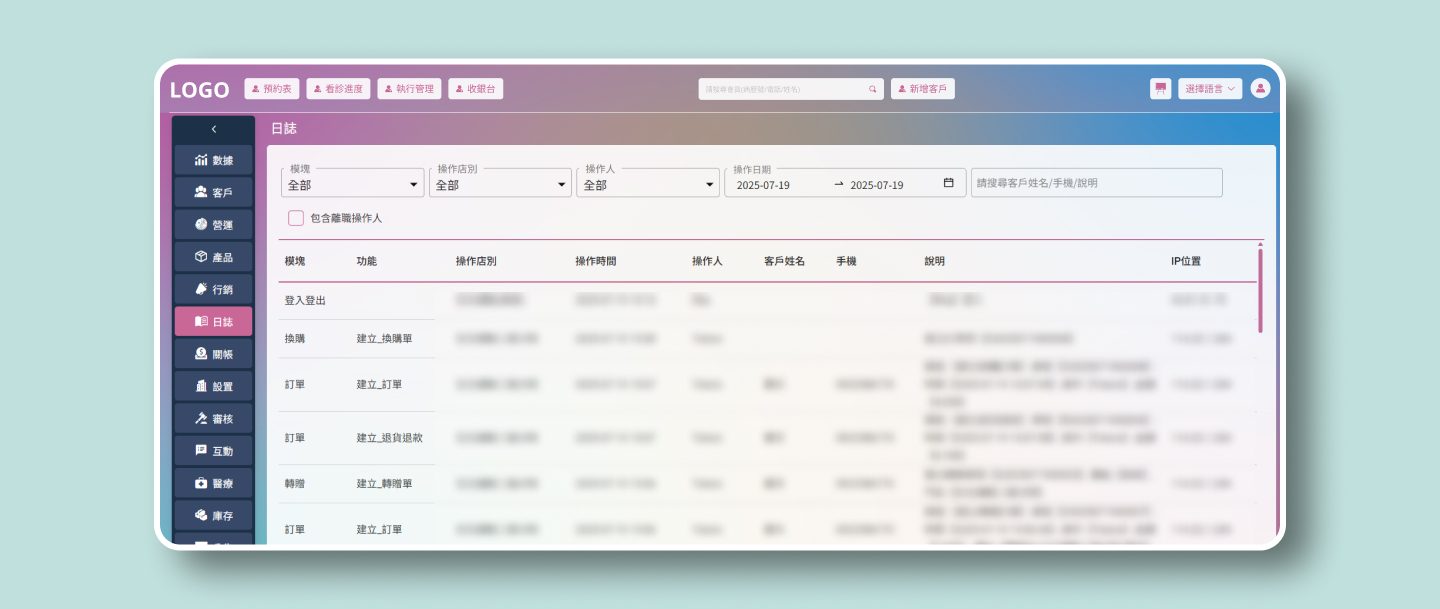The width and height of the screenshot is (1440, 609).
Task: Expand the 操作人 dropdown
Action: [648, 184]
